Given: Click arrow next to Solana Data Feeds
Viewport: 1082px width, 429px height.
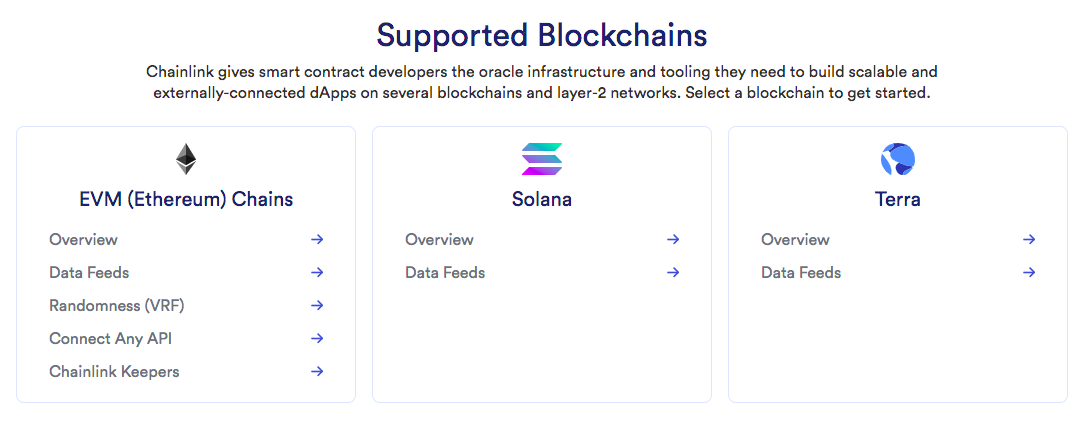Looking at the screenshot, I should 673,272.
